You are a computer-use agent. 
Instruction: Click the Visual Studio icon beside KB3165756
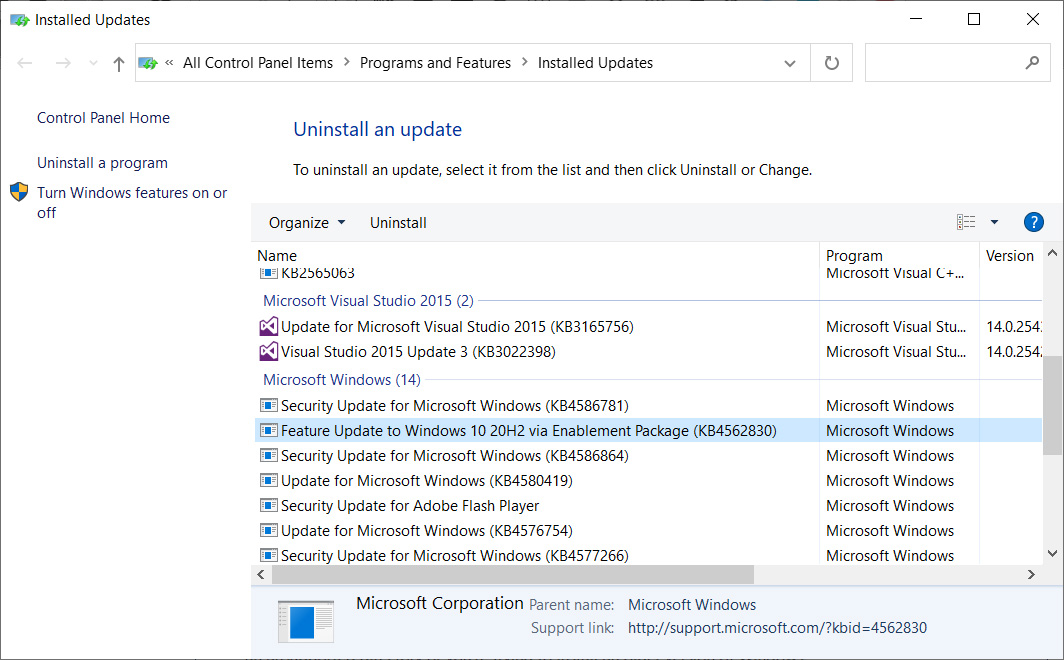[x=268, y=326]
